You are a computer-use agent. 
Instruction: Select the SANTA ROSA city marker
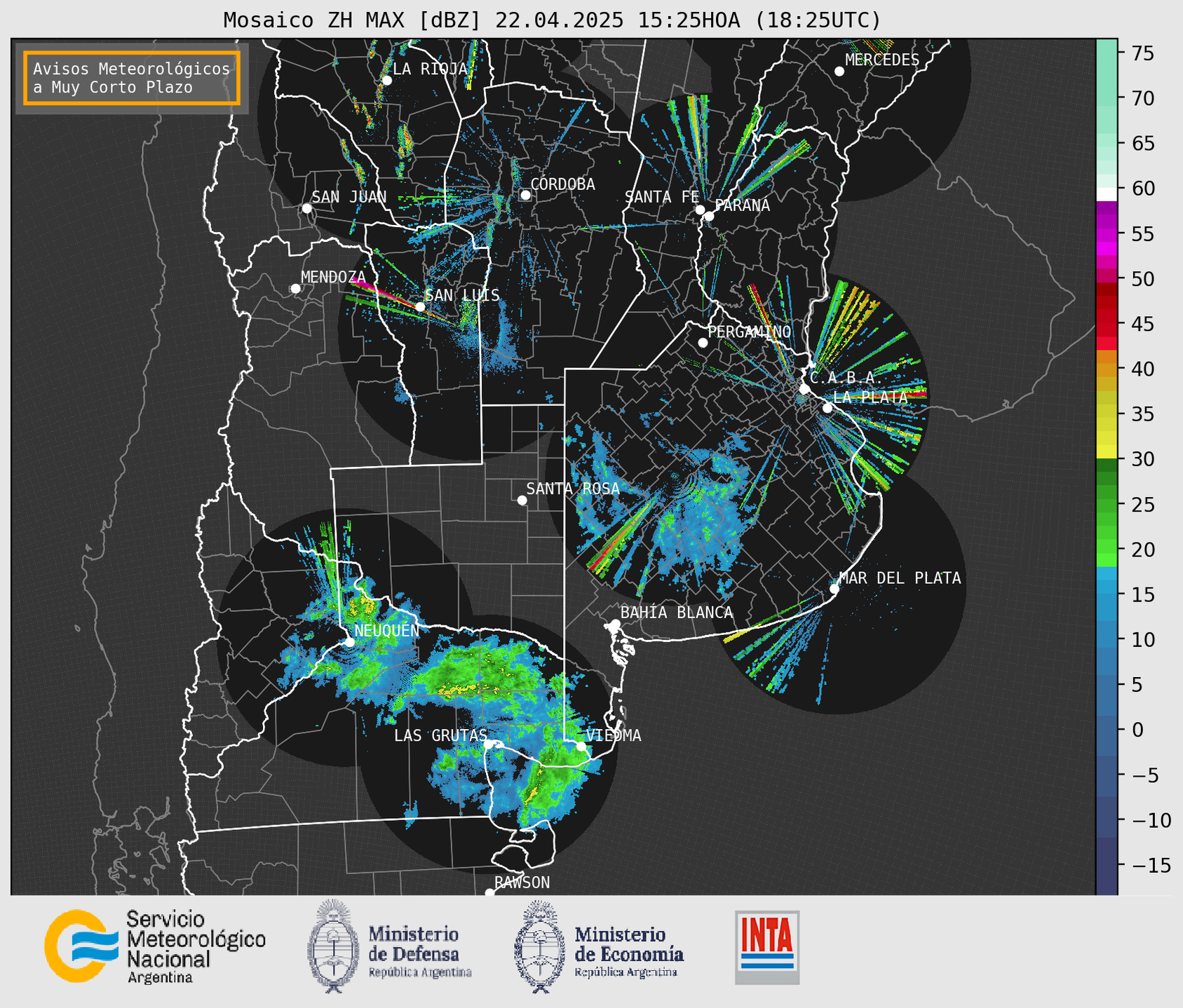(x=522, y=500)
